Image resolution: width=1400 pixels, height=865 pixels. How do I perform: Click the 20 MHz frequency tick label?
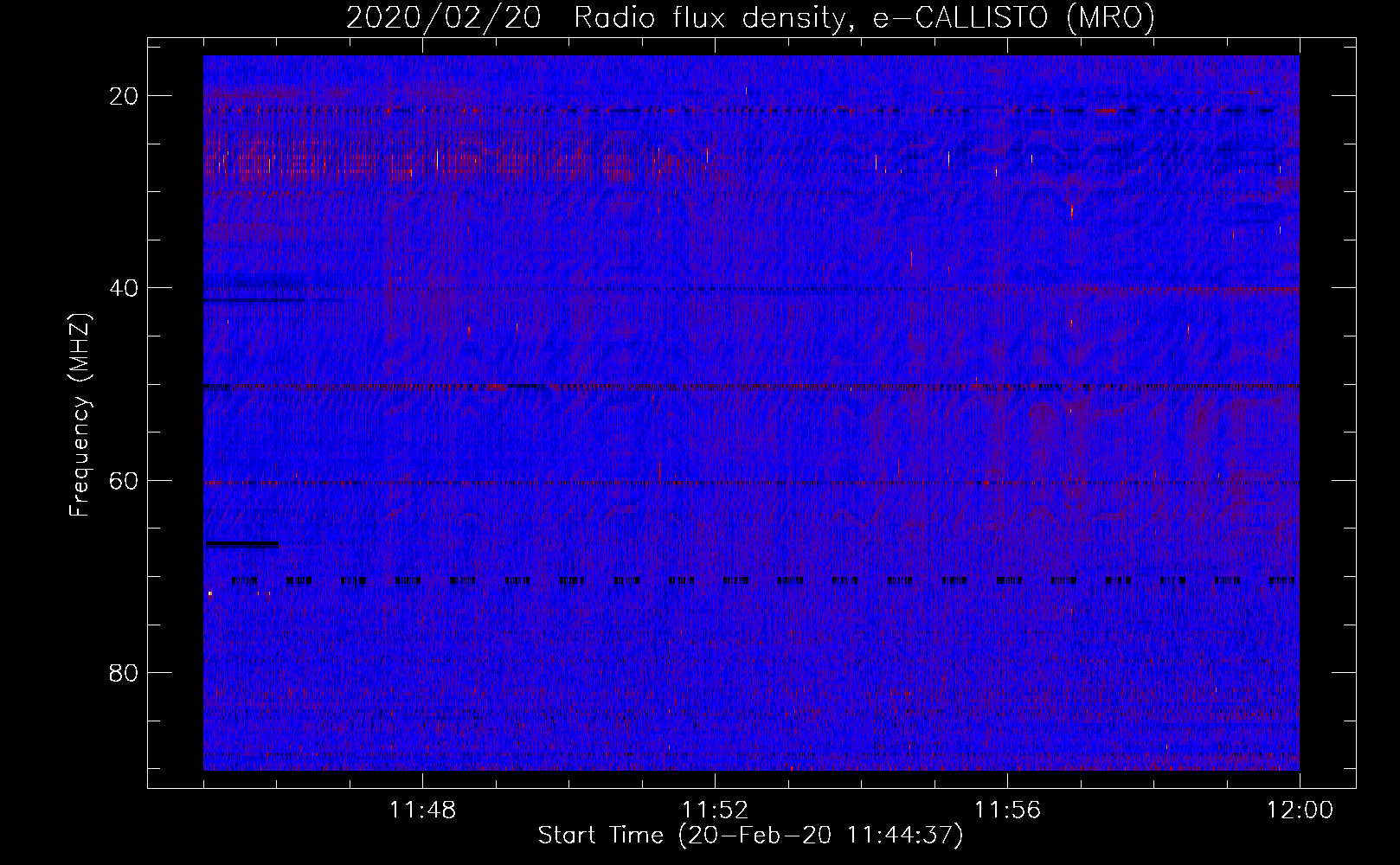(125, 96)
